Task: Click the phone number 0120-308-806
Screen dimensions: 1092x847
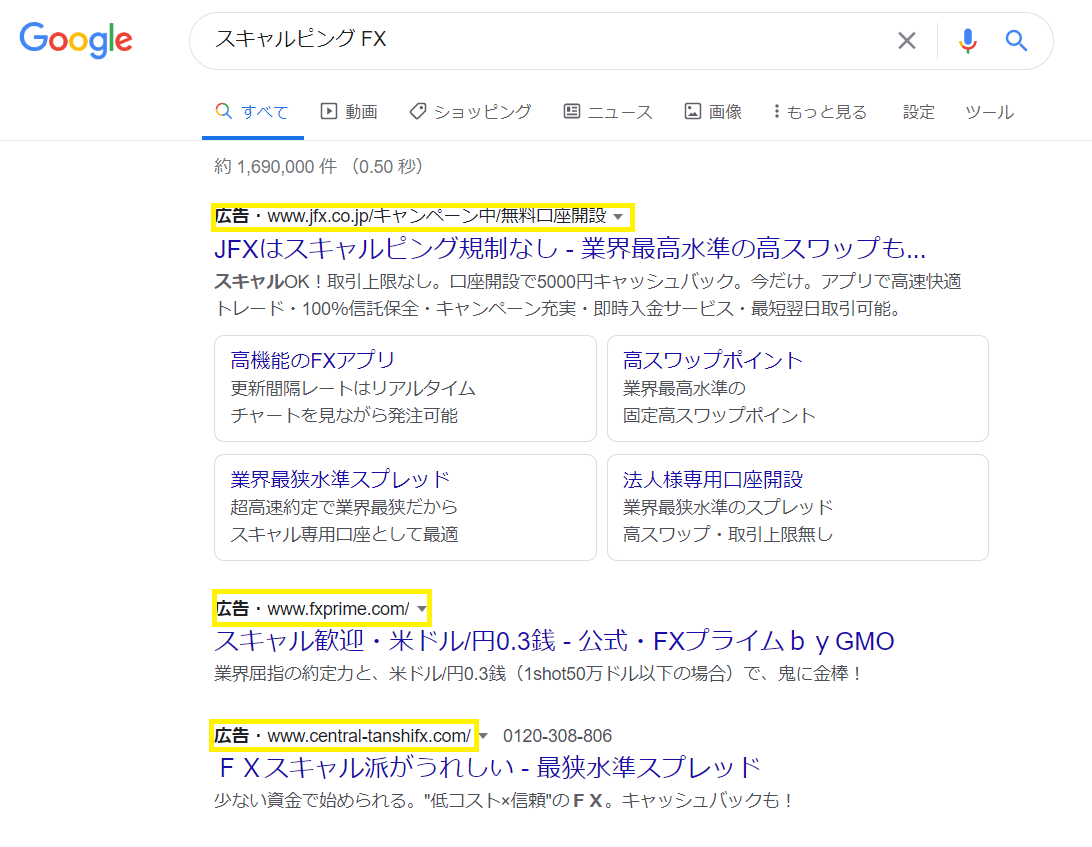Action: click(557, 736)
